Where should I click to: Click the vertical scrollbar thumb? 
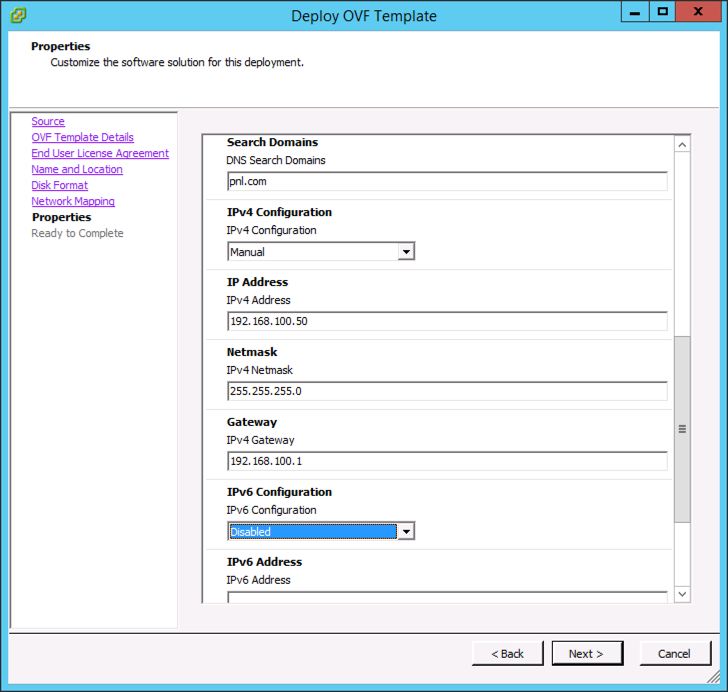(x=682, y=429)
